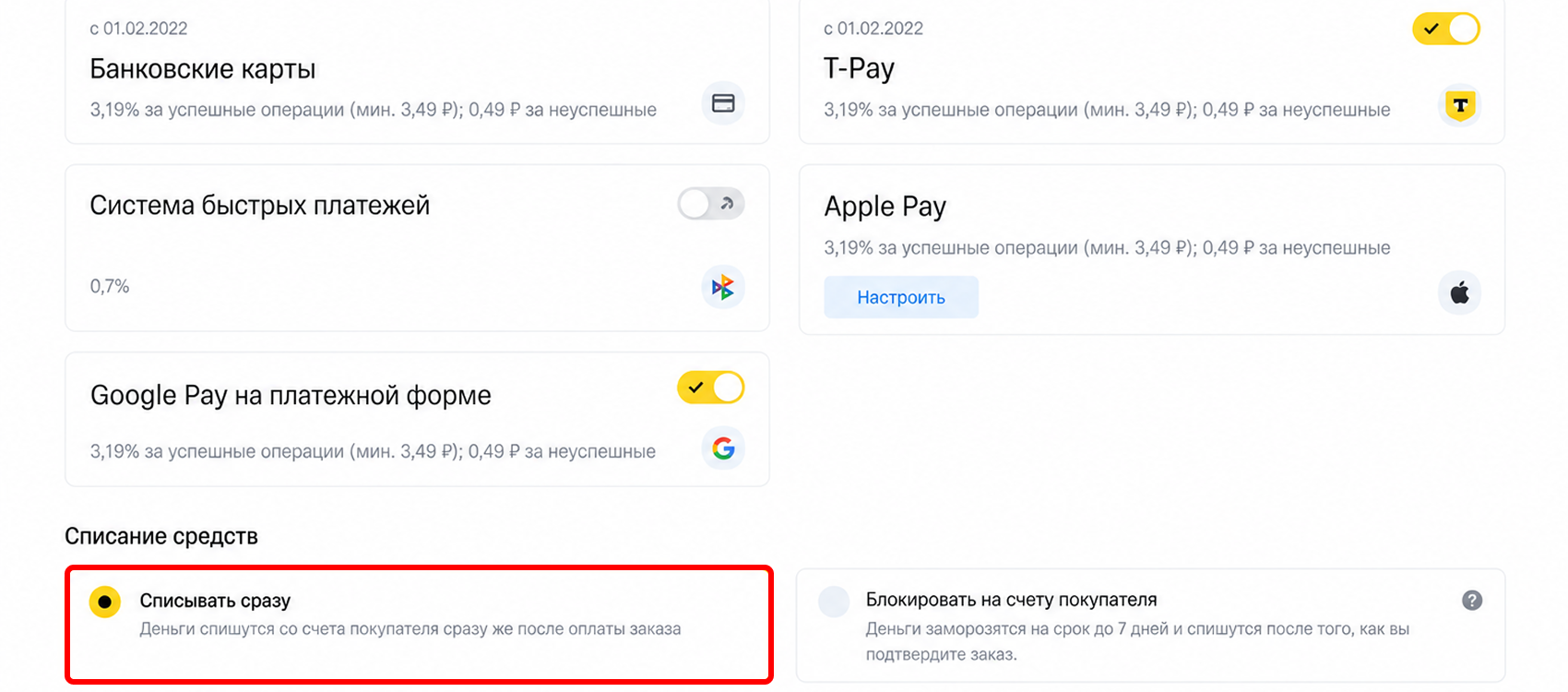Disable the T-Pay toggle switch

[x=1446, y=29]
